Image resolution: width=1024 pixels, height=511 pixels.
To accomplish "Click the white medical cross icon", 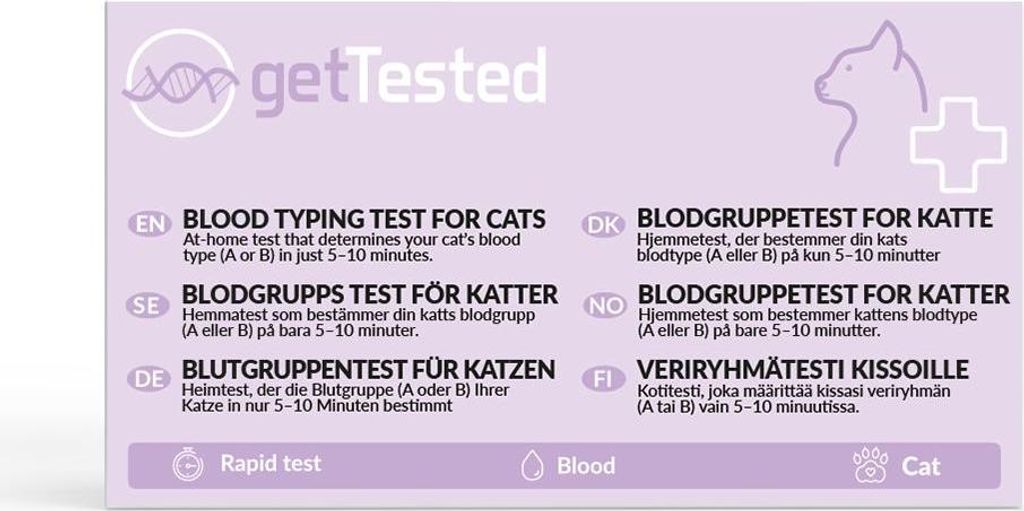I will pyautogui.click(x=958, y=145).
